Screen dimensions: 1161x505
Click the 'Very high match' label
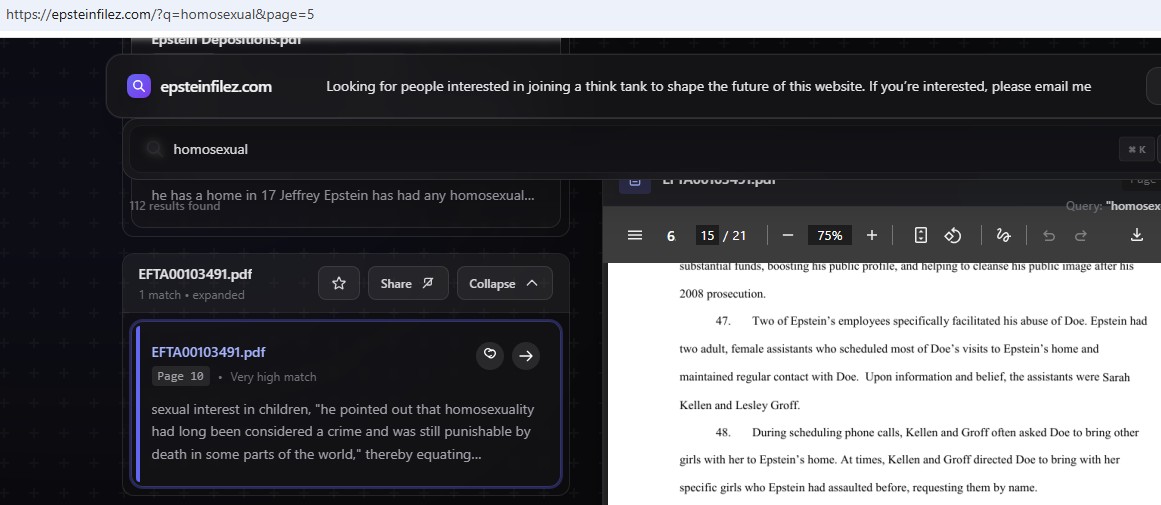click(273, 377)
